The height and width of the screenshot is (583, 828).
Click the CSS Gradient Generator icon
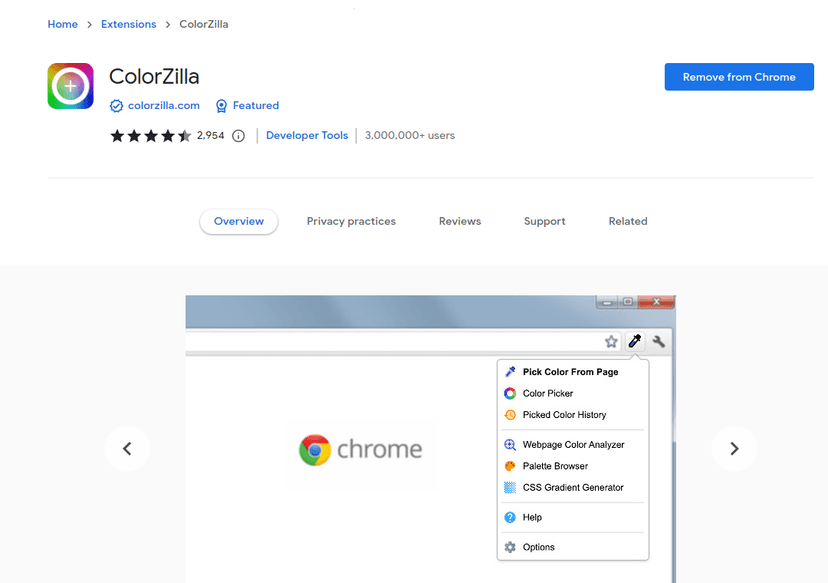510,487
